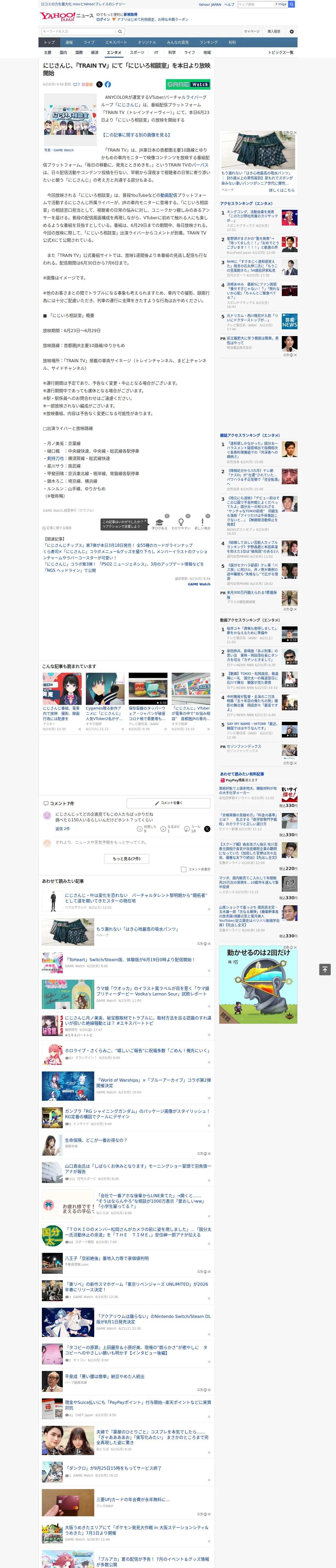Open the article's main にじいろ相談室 image

pyautogui.click(x=70, y=119)
